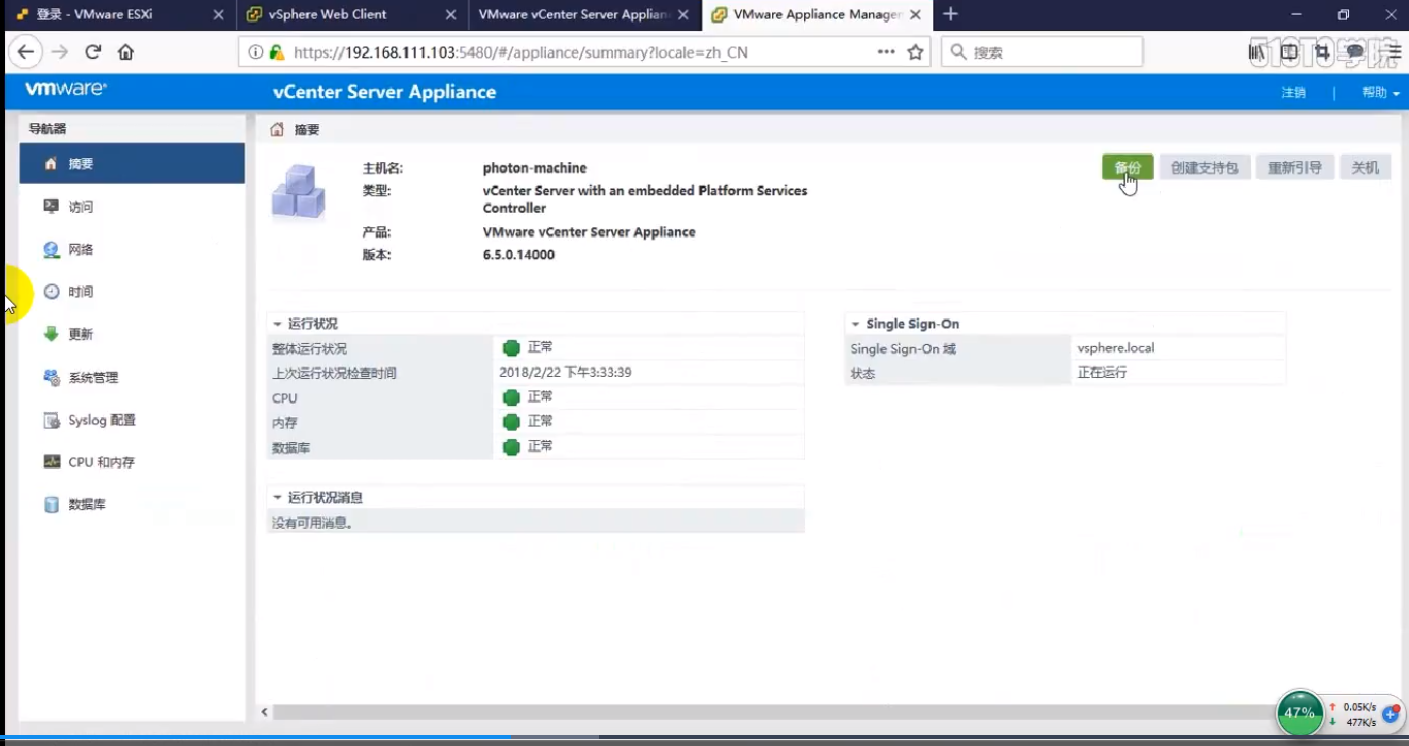Click 没有可用消息。 message text
Screen dimensions: 1409x746
[x=312, y=522]
